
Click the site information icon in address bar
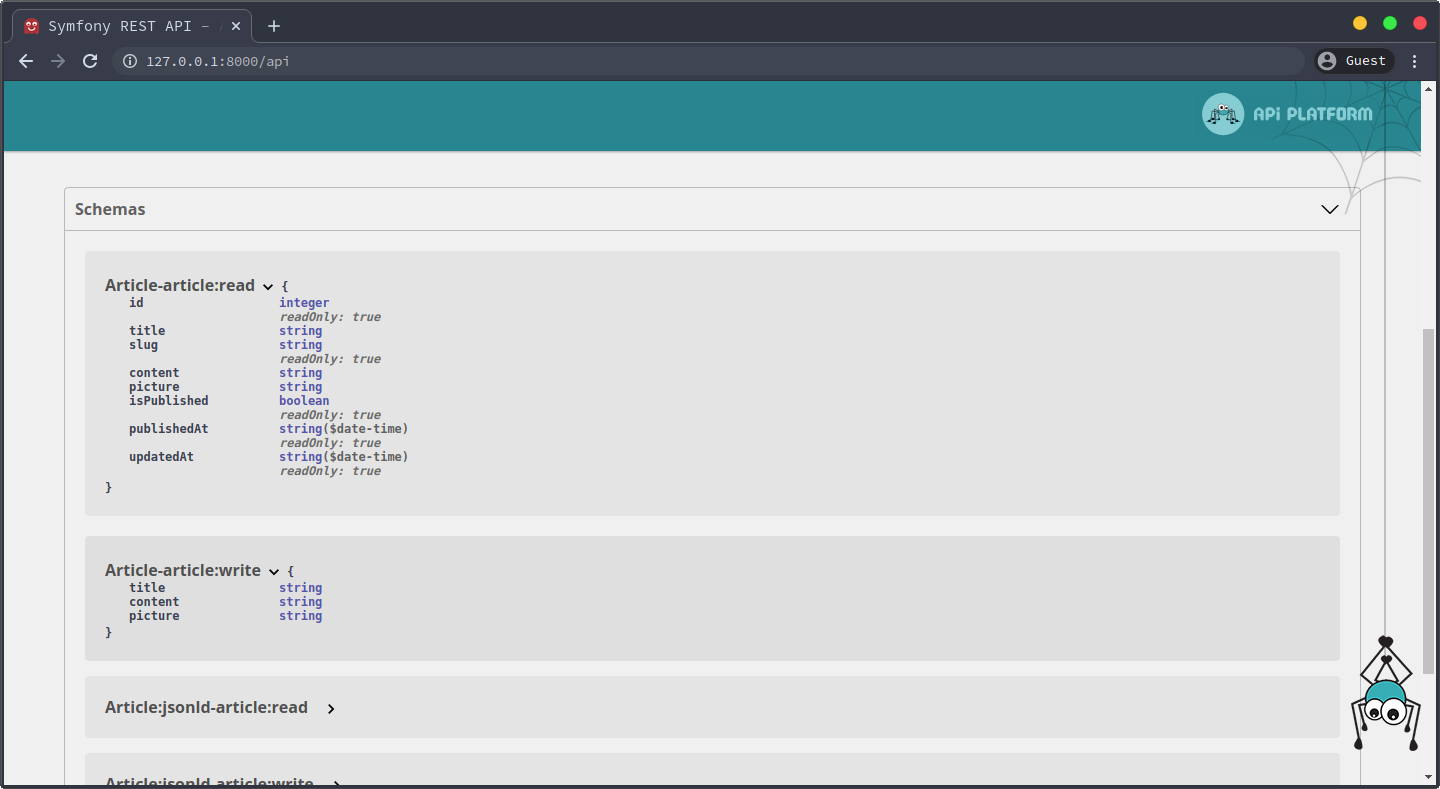pyautogui.click(x=129, y=61)
